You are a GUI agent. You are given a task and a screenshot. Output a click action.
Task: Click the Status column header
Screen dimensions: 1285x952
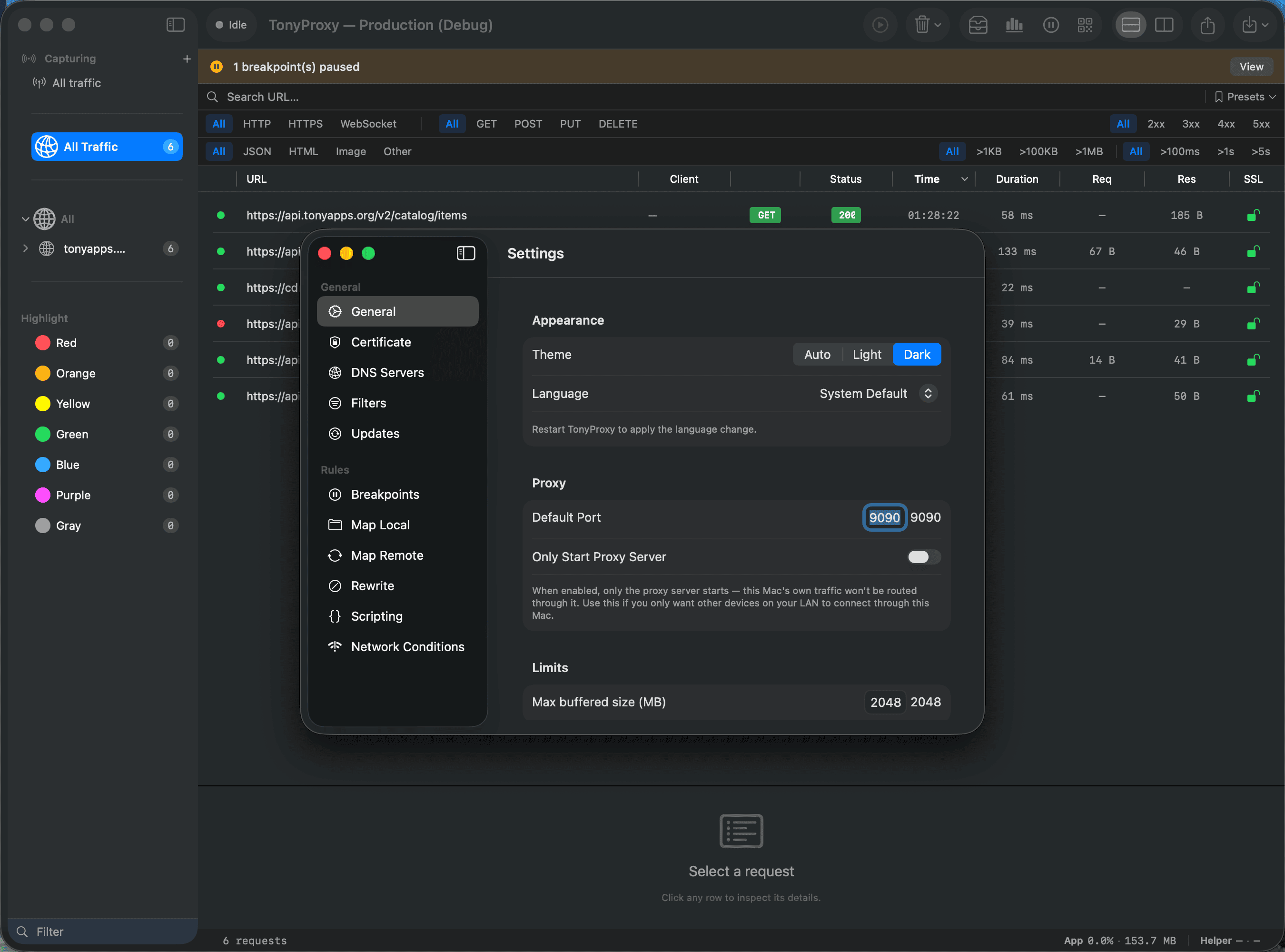pos(845,179)
